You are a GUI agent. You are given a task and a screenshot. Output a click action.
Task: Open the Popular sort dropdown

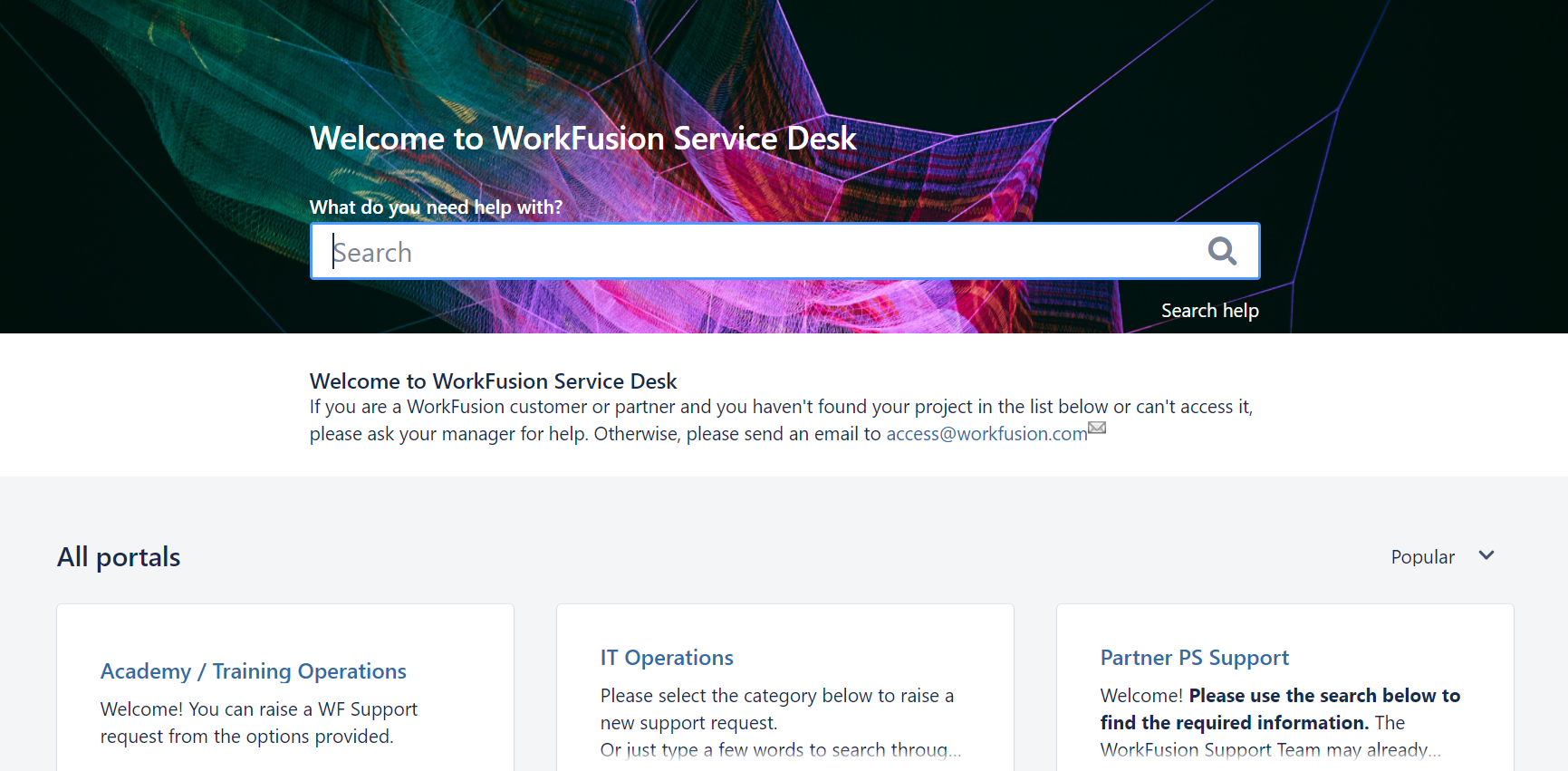[1442, 556]
